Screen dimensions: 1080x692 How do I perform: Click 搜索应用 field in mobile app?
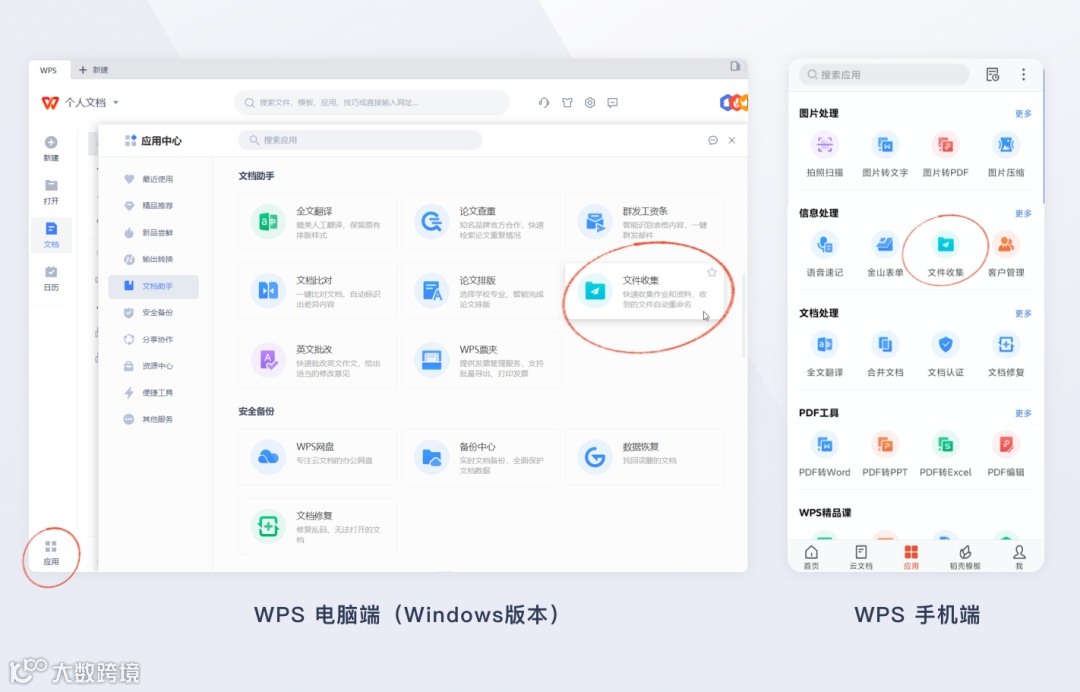coord(884,74)
